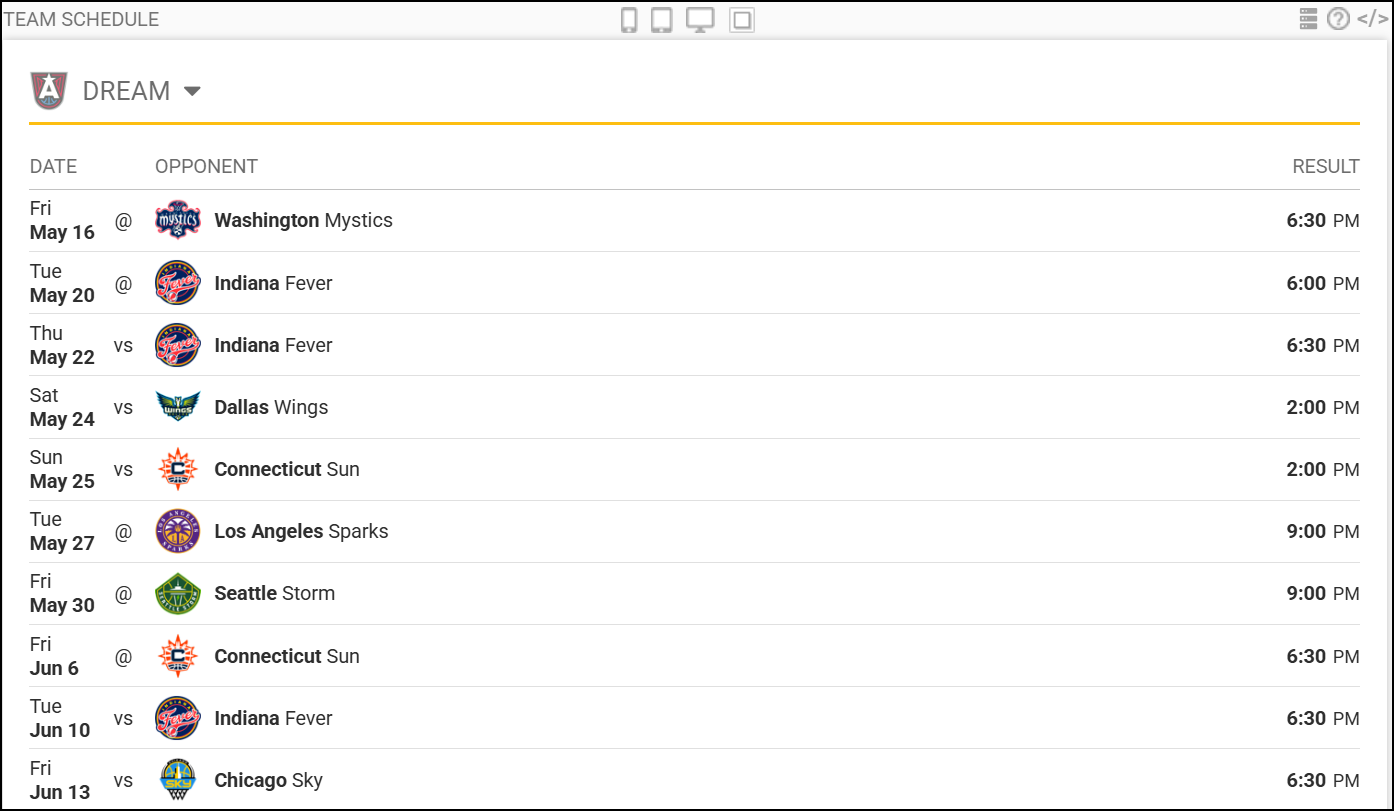The height and width of the screenshot is (811, 1394).
Task: Select the Tue May 20 date cell
Action: pos(62,283)
